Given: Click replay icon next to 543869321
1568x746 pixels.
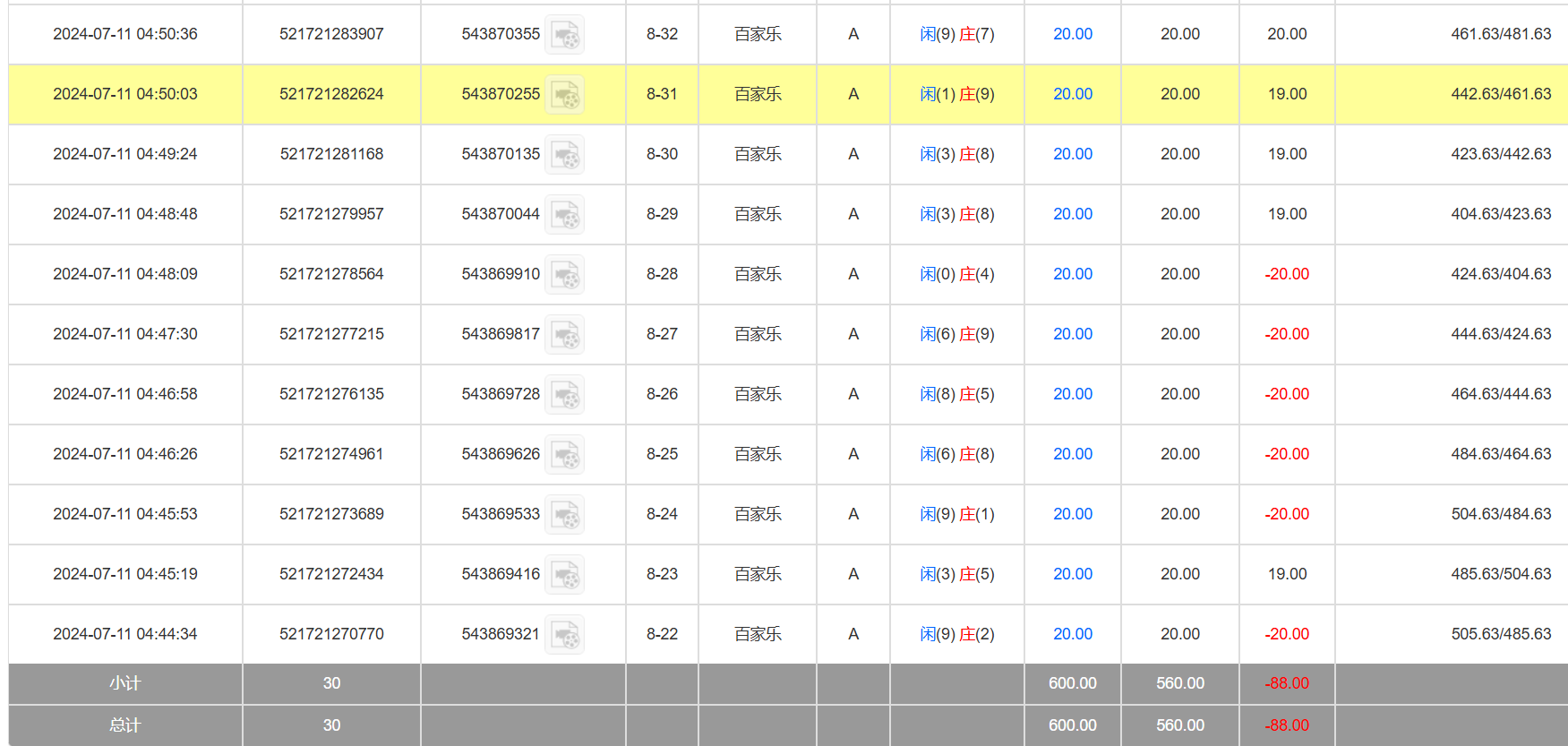Looking at the screenshot, I should pos(565,635).
